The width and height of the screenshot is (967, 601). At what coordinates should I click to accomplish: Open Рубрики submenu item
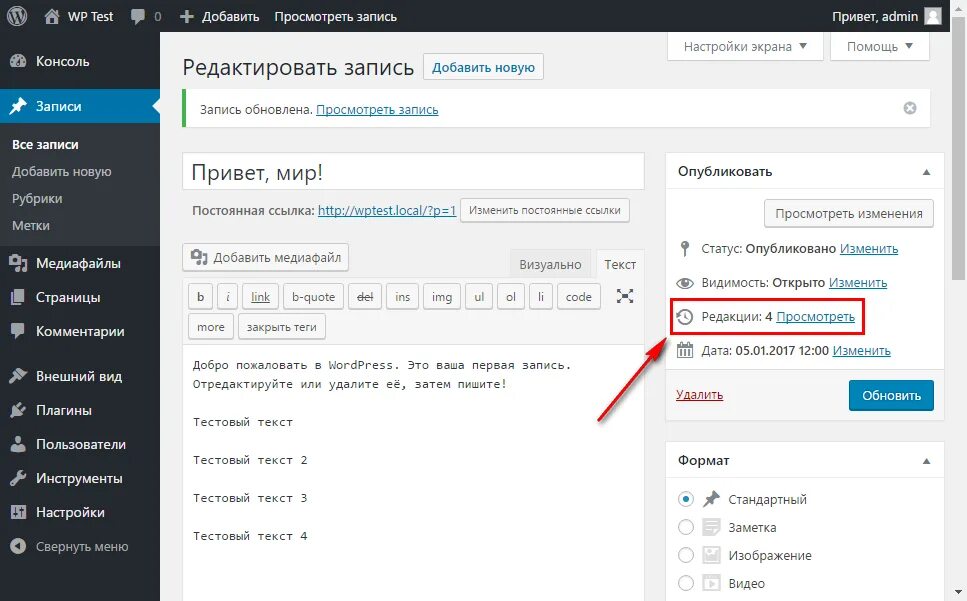[x=37, y=198]
